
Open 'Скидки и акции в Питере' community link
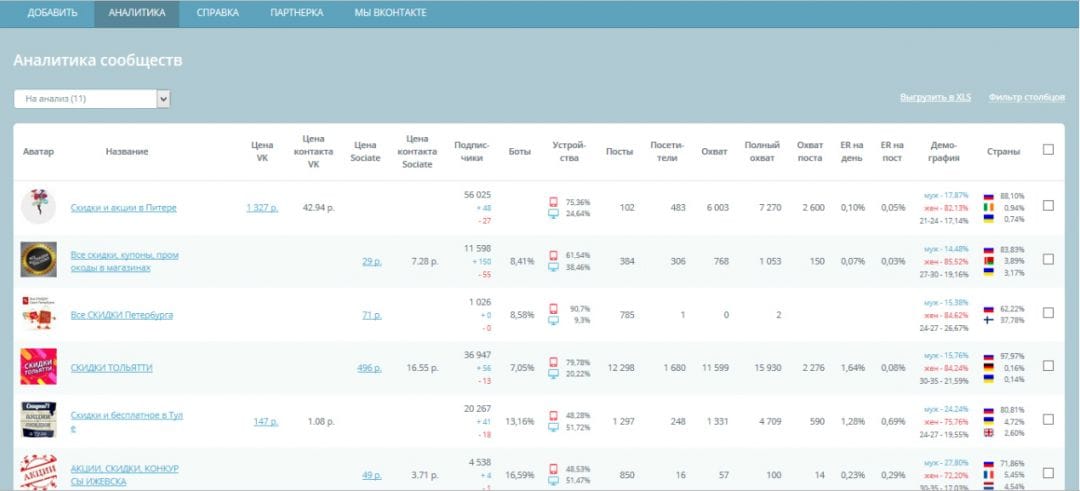(123, 208)
